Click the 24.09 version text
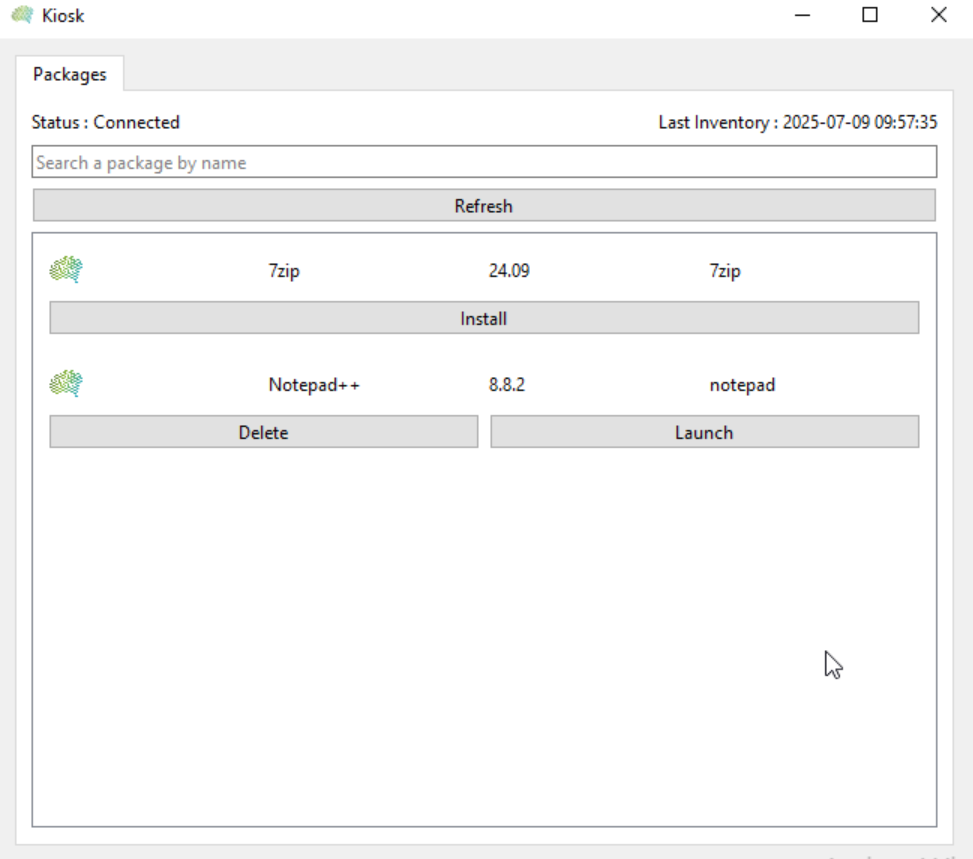The height and width of the screenshot is (859, 973). 509,271
